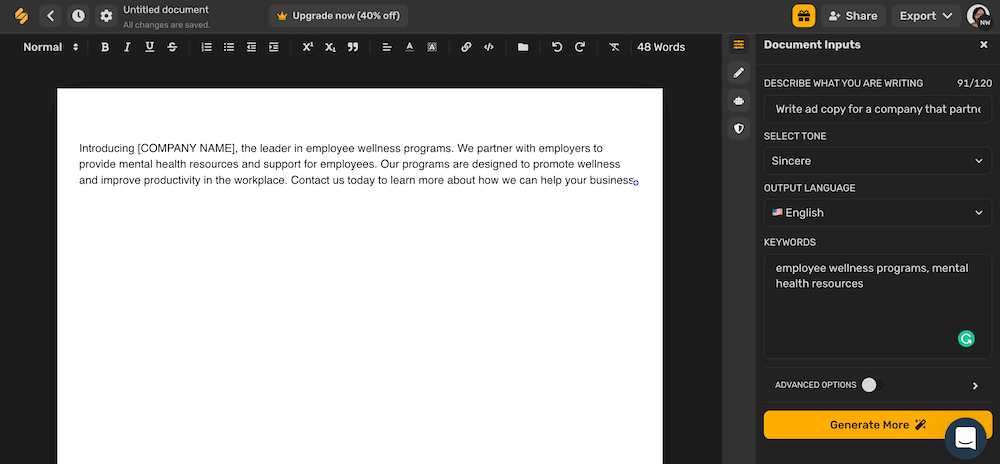Undo the last change
This screenshot has height=464, width=1000.
tap(557, 47)
